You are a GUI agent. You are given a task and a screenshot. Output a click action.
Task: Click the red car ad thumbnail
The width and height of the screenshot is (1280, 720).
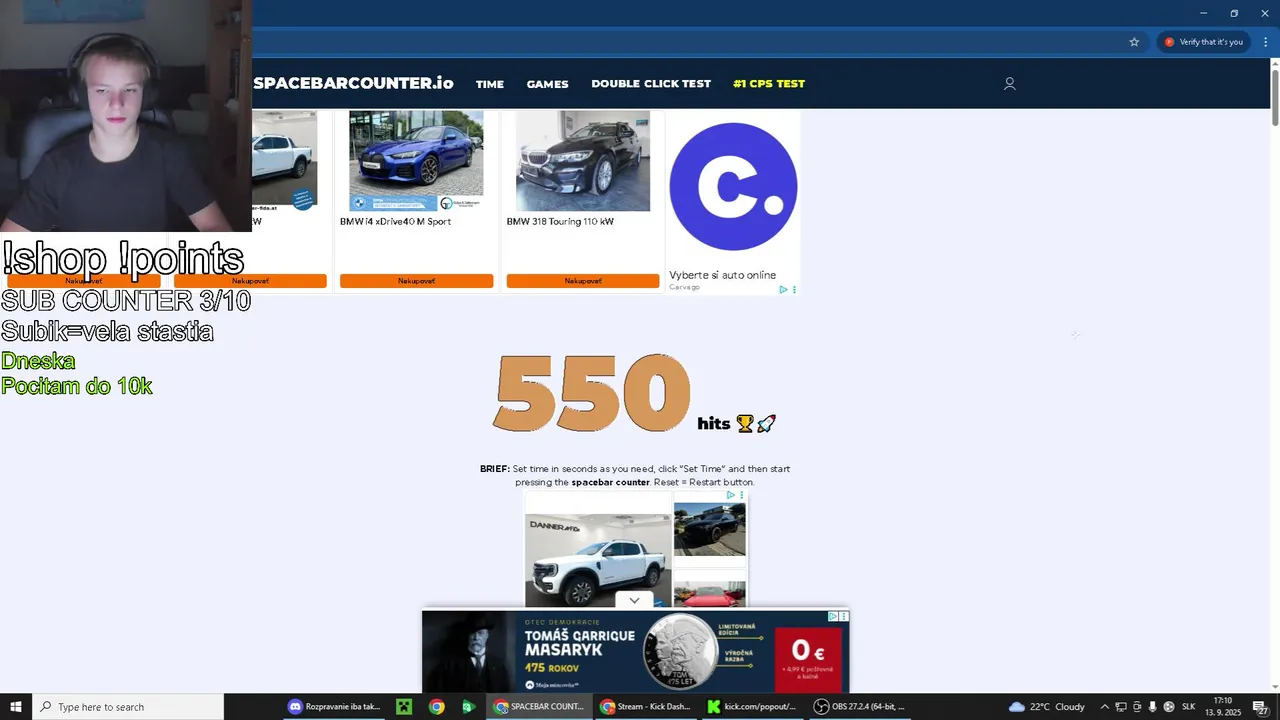(x=710, y=595)
